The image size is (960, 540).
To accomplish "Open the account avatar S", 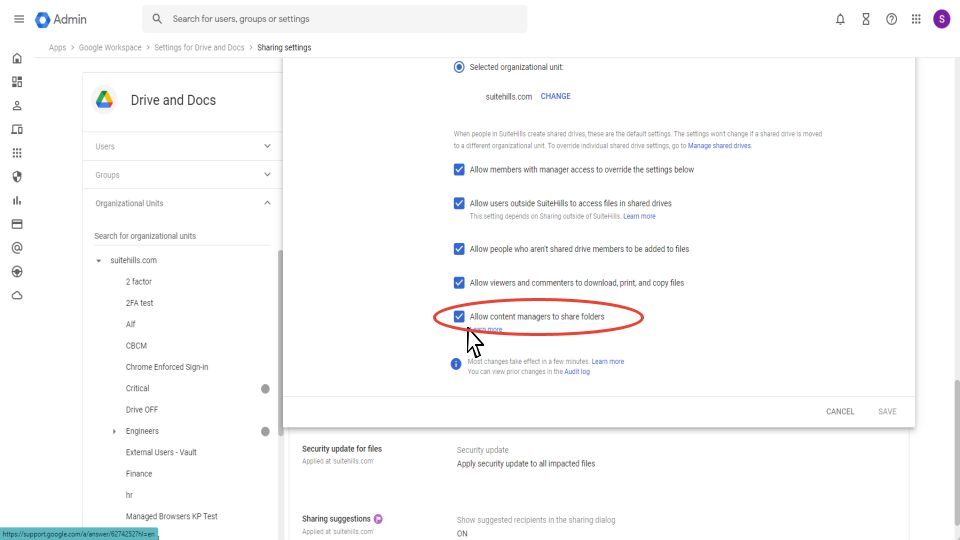I will [x=941, y=19].
